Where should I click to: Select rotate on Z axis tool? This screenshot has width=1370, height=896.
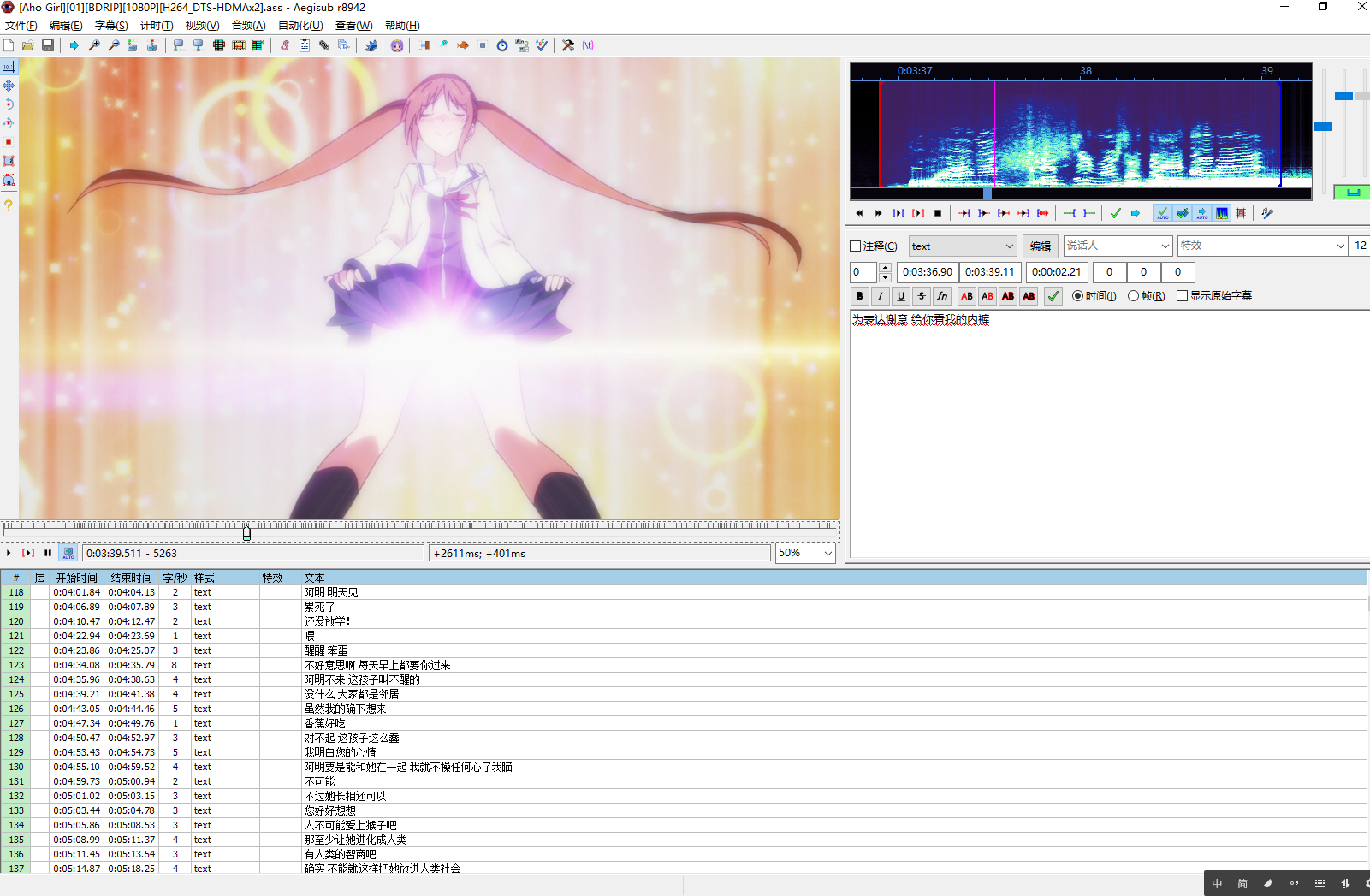(9, 104)
